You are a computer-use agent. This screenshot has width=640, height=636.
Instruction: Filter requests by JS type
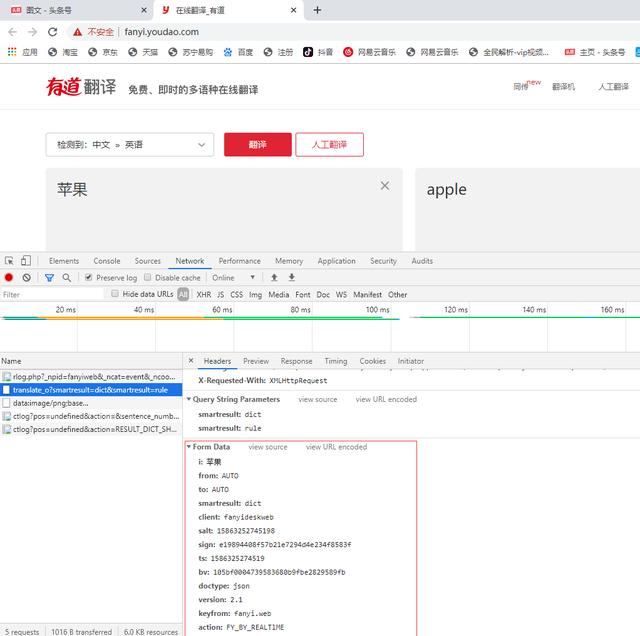pos(220,294)
